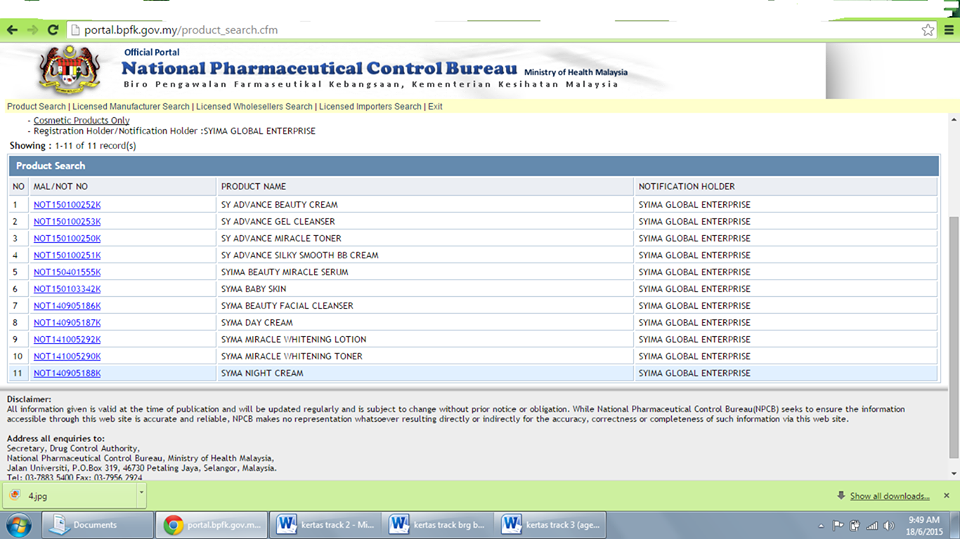Viewport: 960px width, 539px height.
Task: Open notification NOT140905188K
Action: pyautogui.click(x=67, y=373)
